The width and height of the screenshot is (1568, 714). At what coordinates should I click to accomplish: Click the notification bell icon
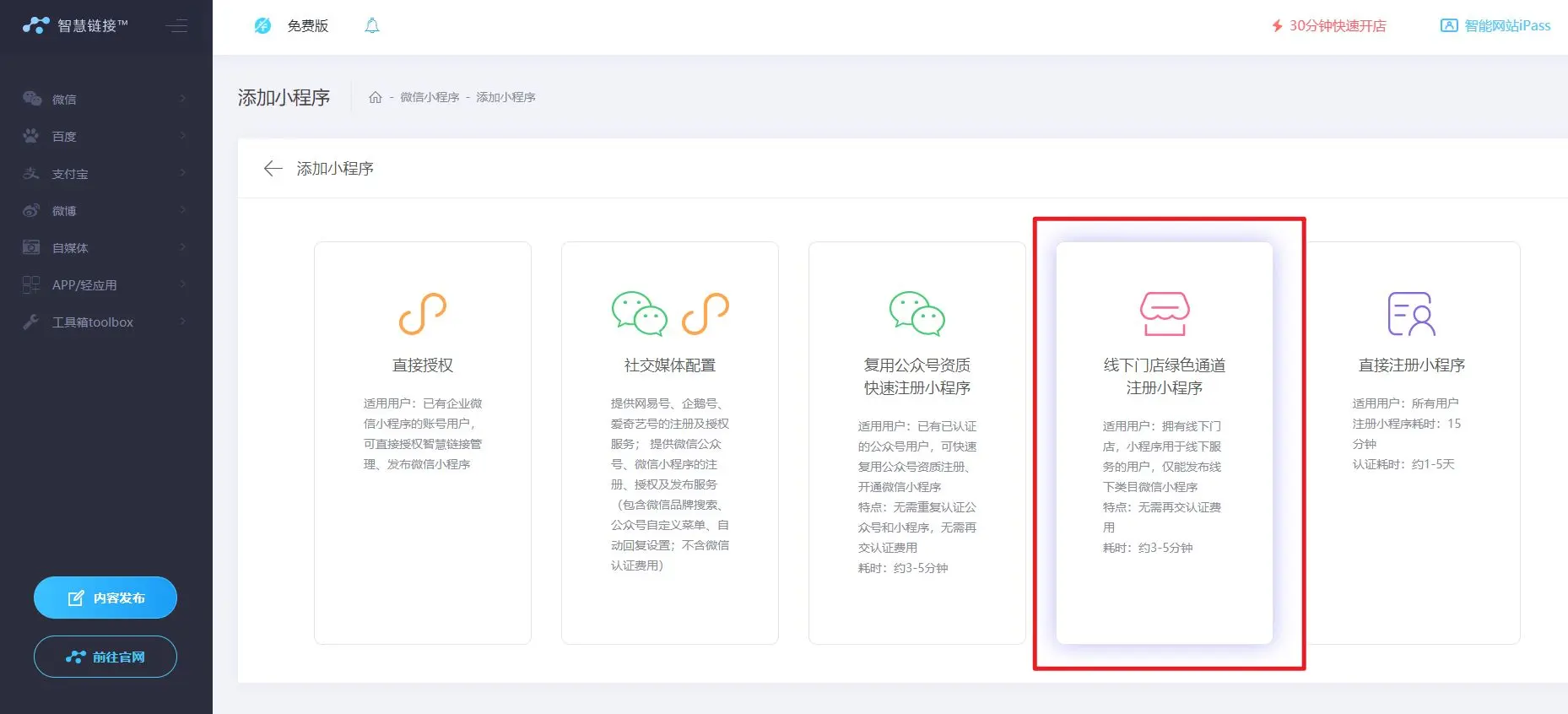pos(371,25)
